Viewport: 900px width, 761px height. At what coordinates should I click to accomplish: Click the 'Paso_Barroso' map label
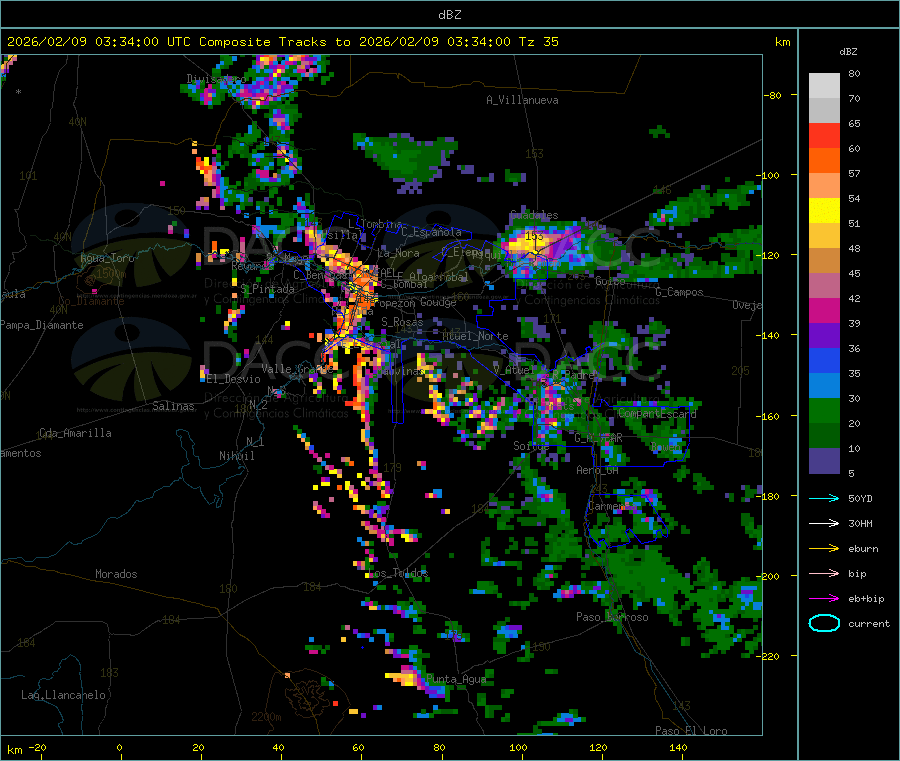pyautogui.click(x=612, y=617)
